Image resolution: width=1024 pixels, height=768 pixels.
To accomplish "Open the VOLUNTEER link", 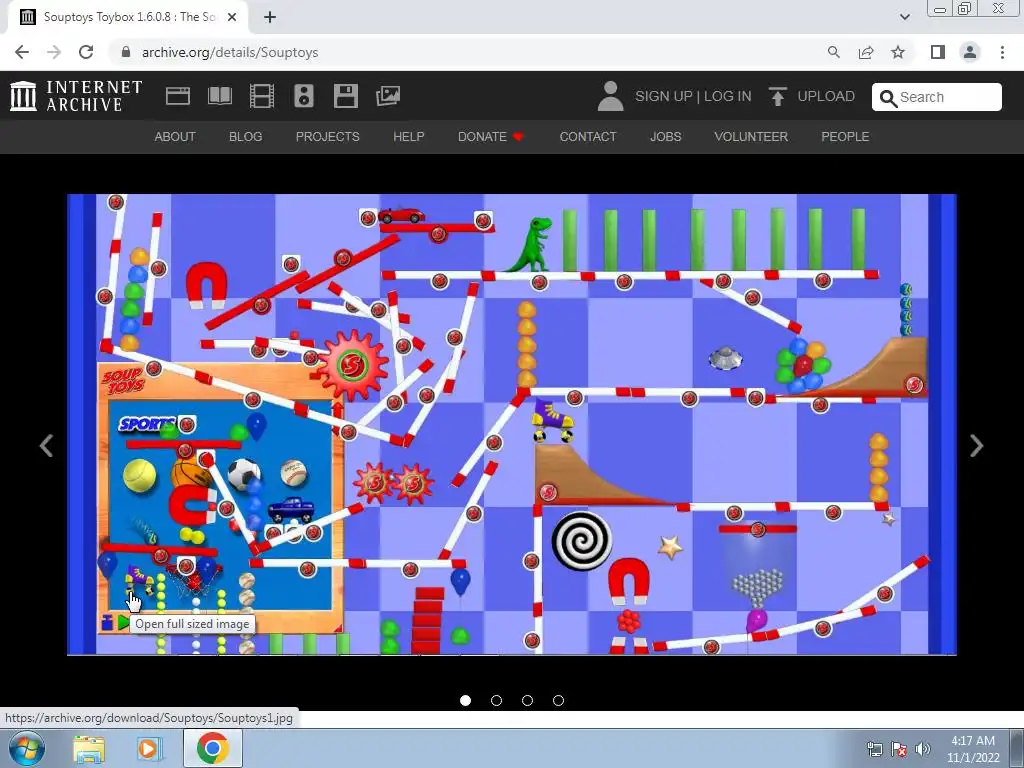I will coord(751,136).
